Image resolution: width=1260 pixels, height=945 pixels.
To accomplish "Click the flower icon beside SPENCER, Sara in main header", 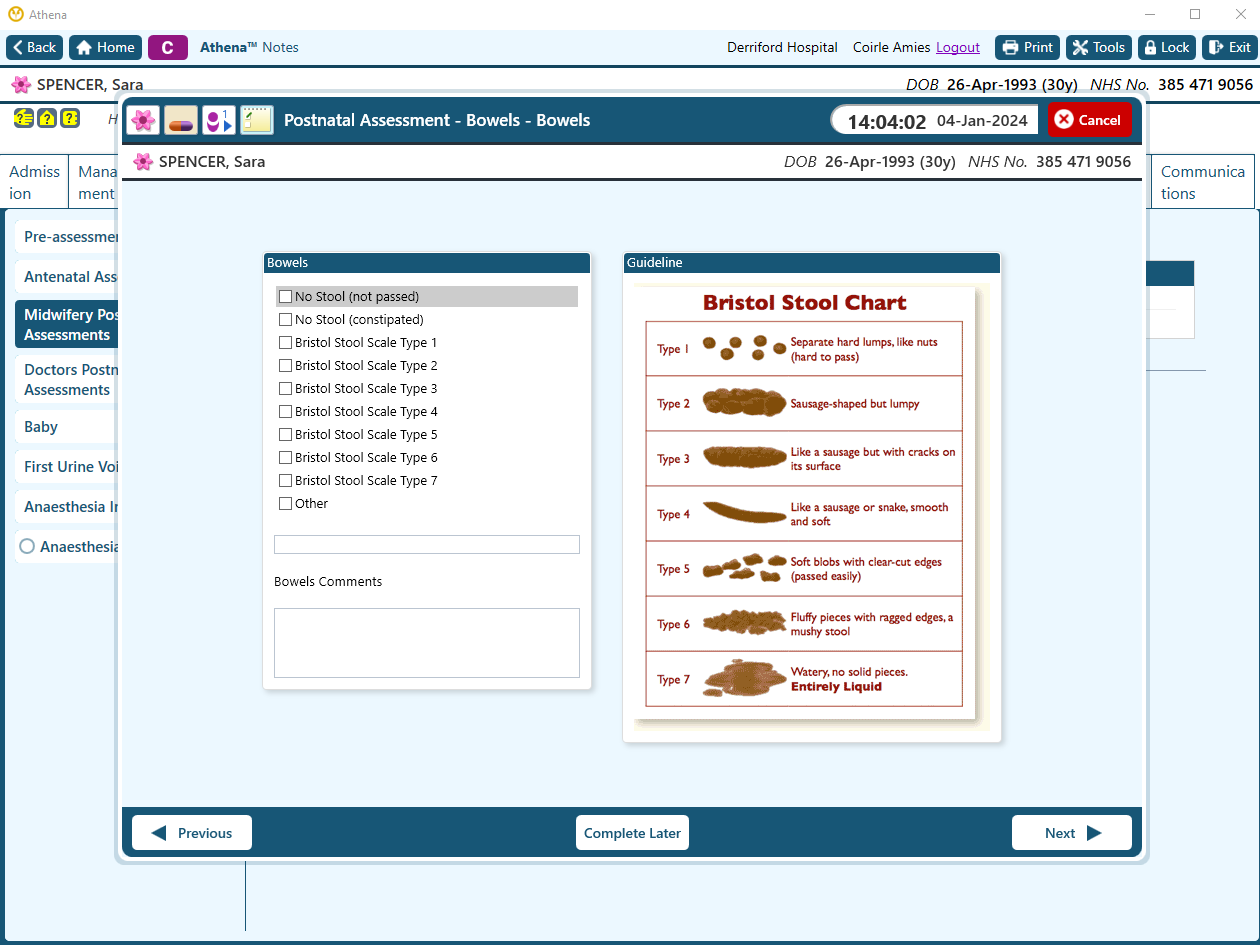I will pyautogui.click(x=21, y=85).
